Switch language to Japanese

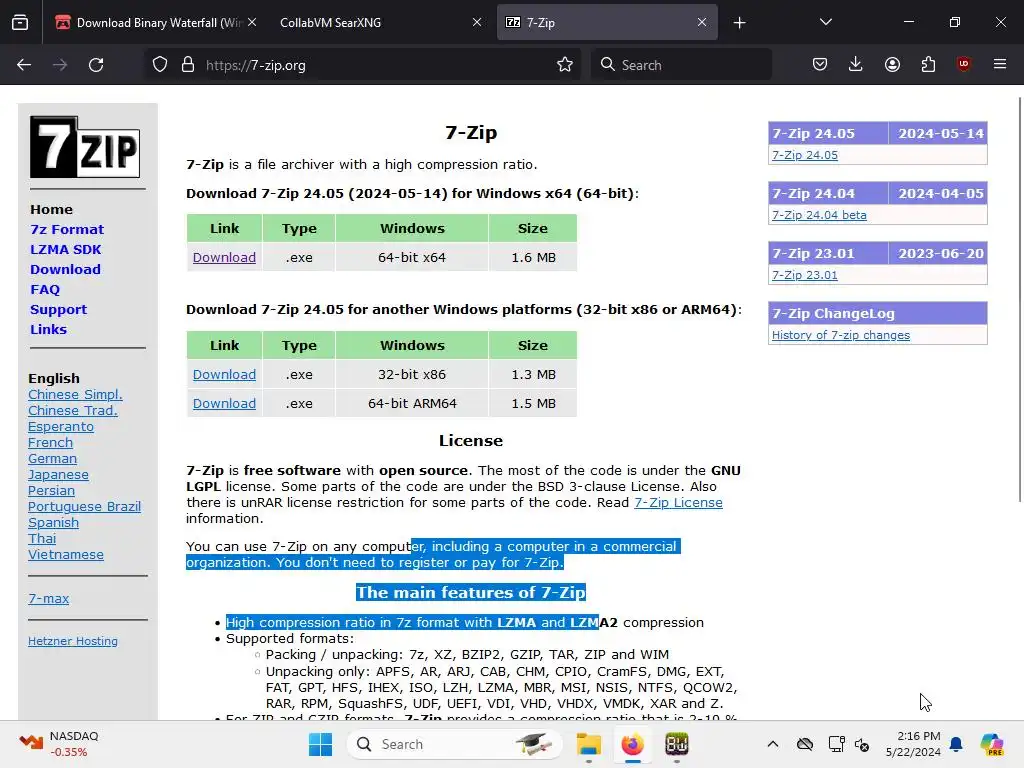pos(58,475)
